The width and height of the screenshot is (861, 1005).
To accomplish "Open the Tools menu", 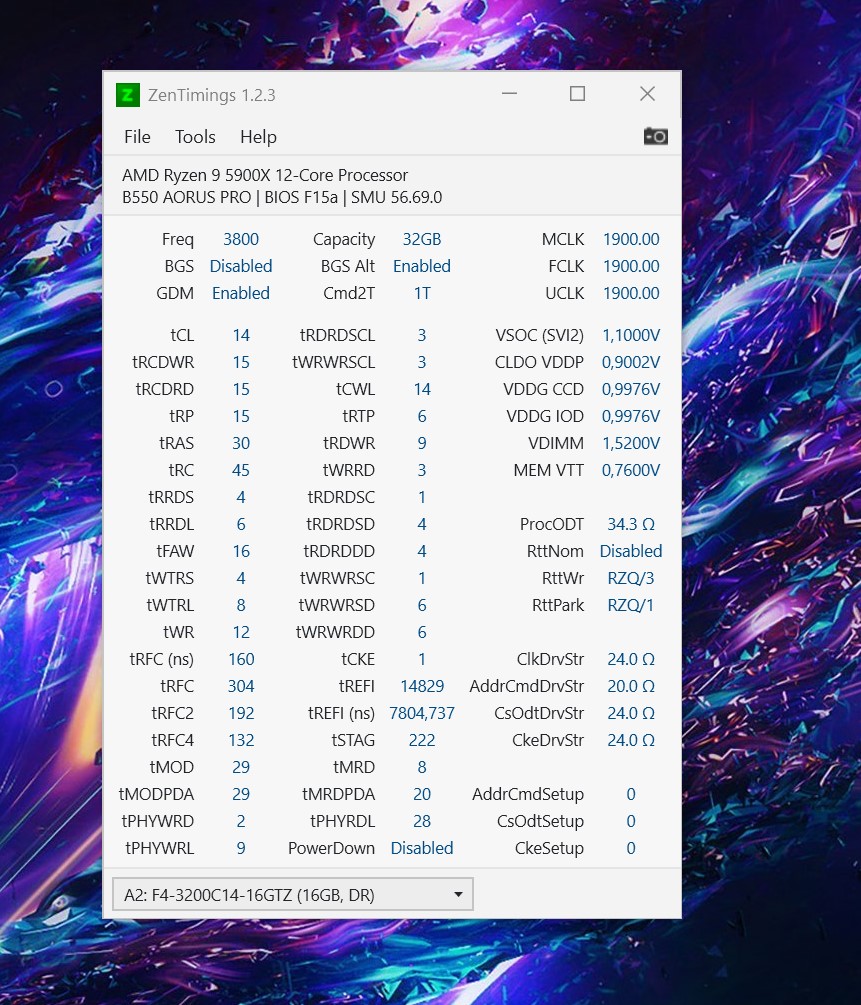I will pyautogui.click(x=195, y=137).
